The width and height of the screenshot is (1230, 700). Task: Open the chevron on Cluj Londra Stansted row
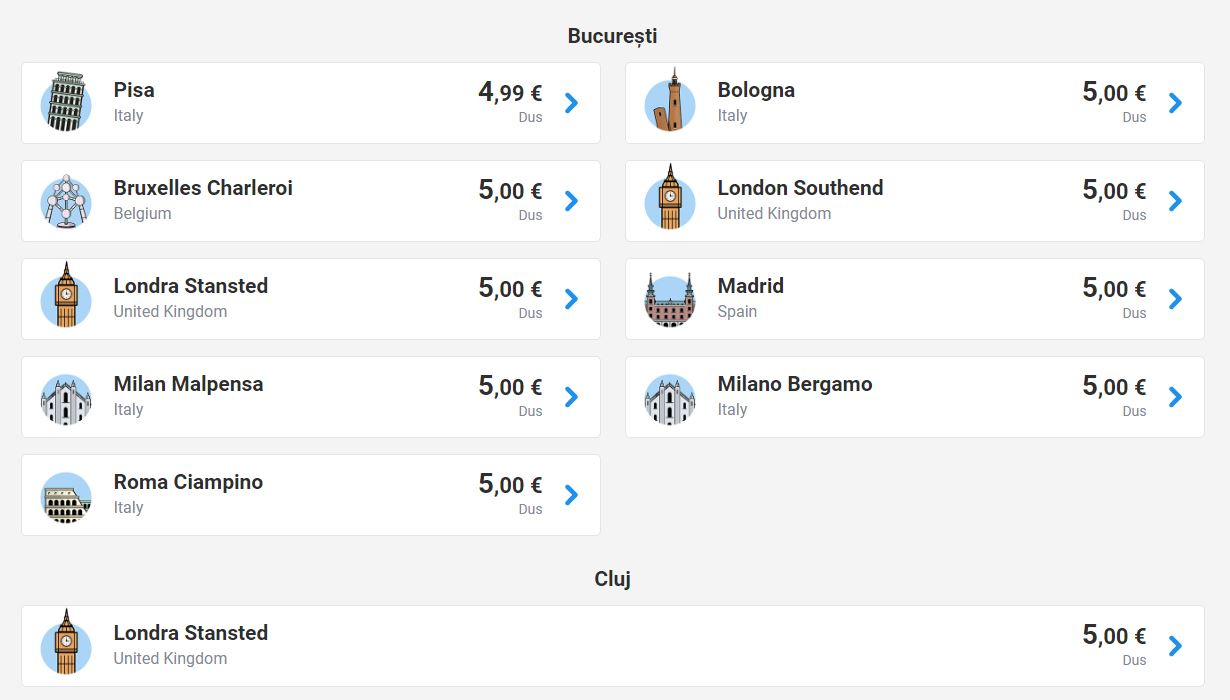coord(1175,646)
